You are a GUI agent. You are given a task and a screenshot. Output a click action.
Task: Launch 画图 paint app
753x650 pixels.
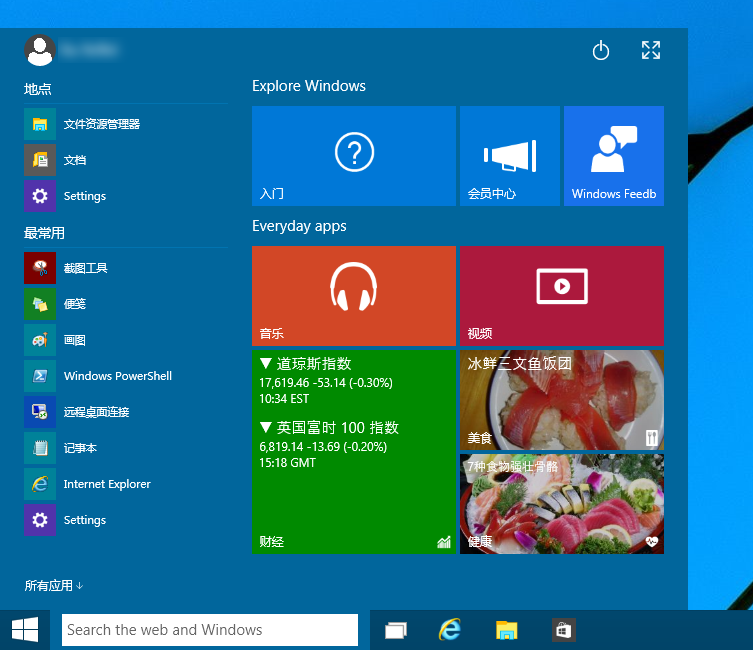pyautogui.click(x=126, y=340)
